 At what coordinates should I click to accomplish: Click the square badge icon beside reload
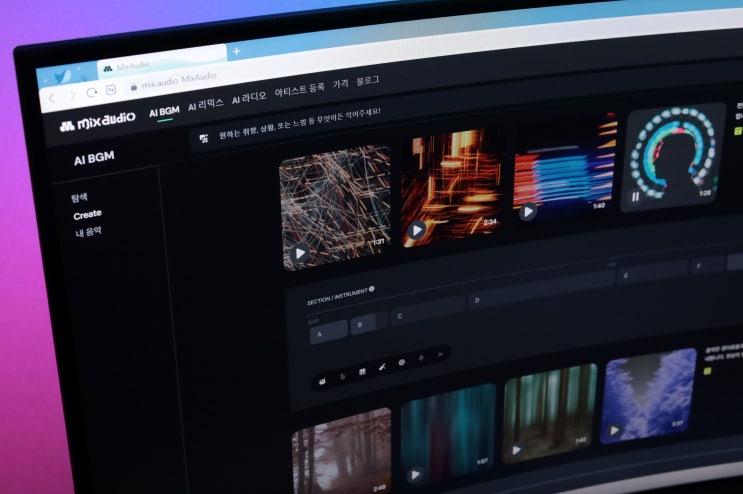pos(110,90)
